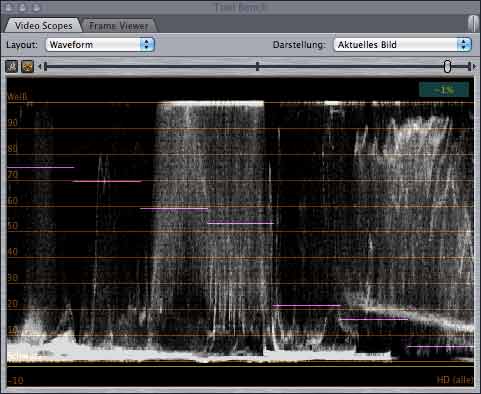Toggle the orange scale brightness button
Viewport: 481px width, 394px height.
(x=28, y=67)
